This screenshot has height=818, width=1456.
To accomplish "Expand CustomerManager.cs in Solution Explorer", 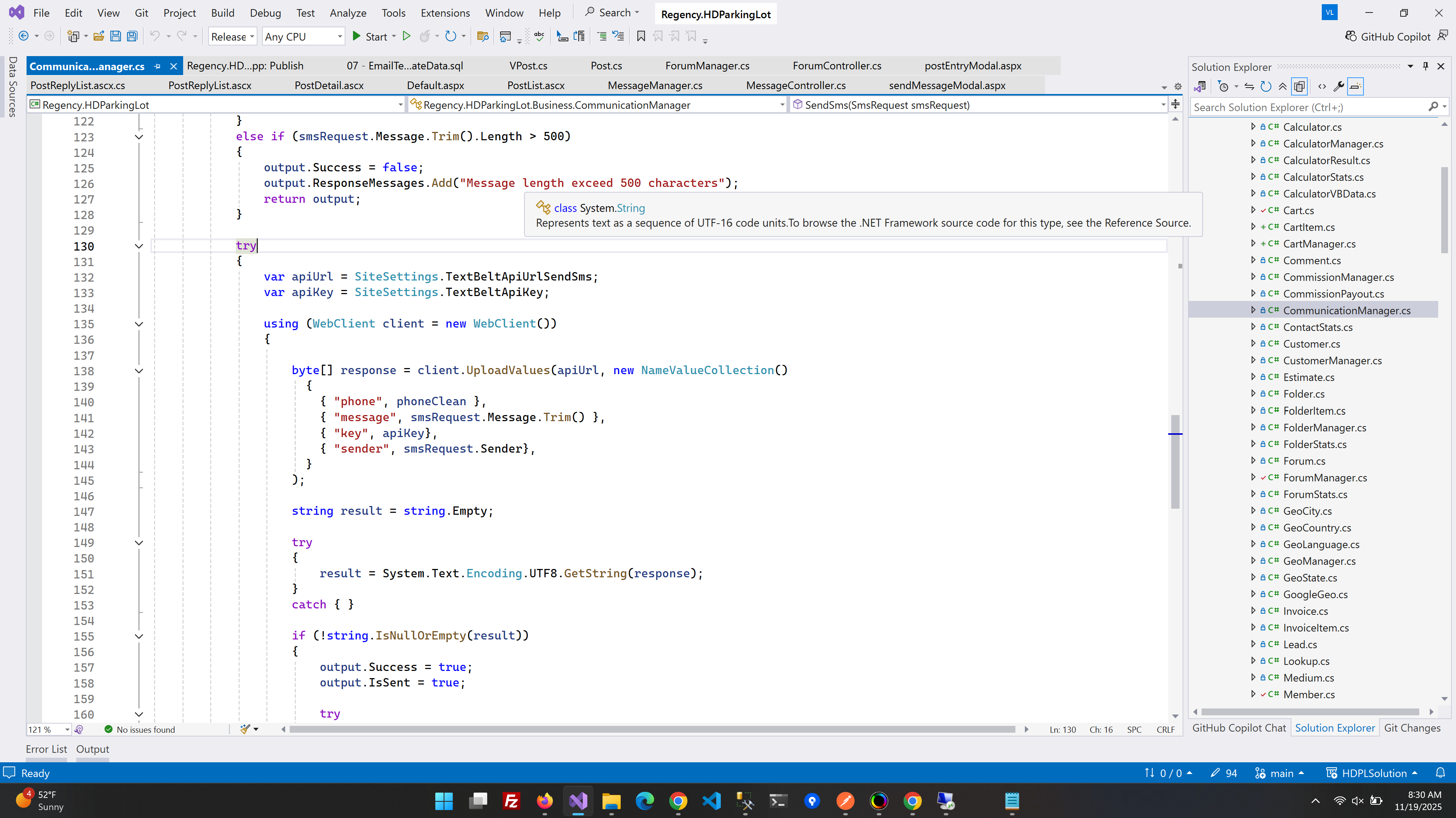I will [x=1253, y=360].
